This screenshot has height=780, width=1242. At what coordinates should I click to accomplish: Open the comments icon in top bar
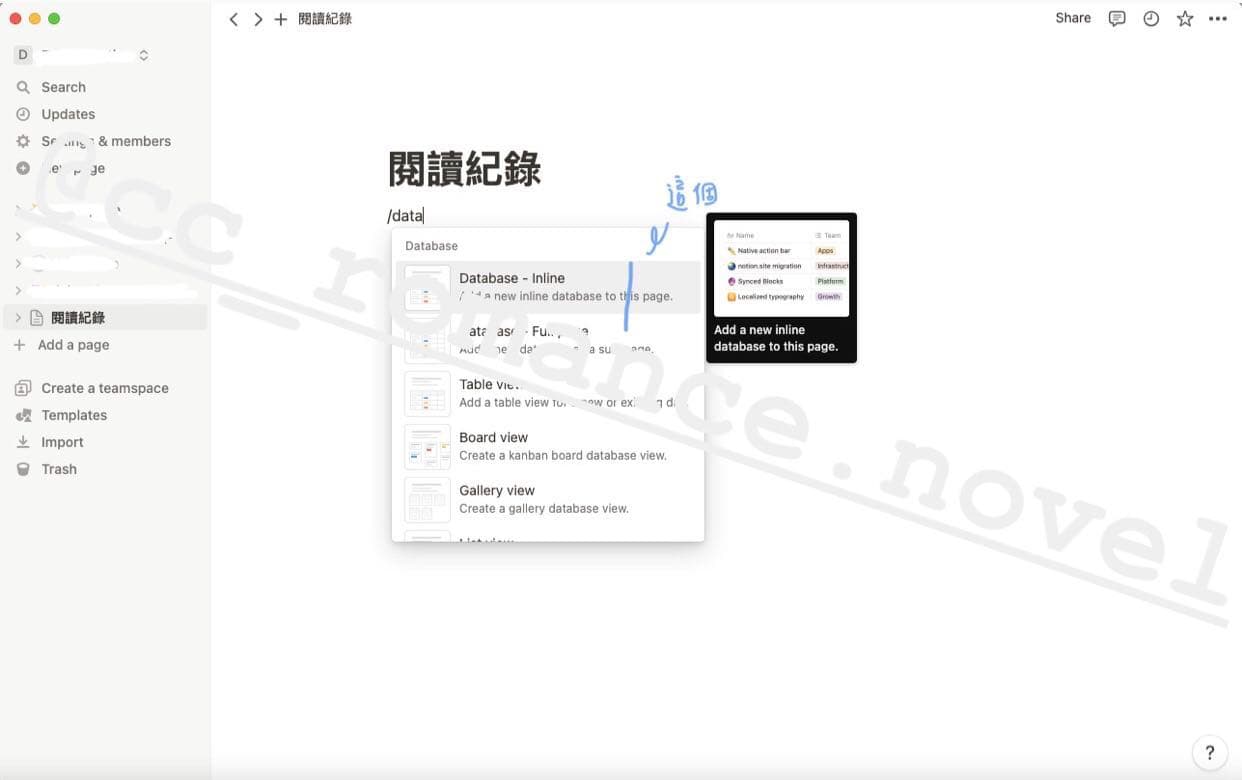[1117, 18]
